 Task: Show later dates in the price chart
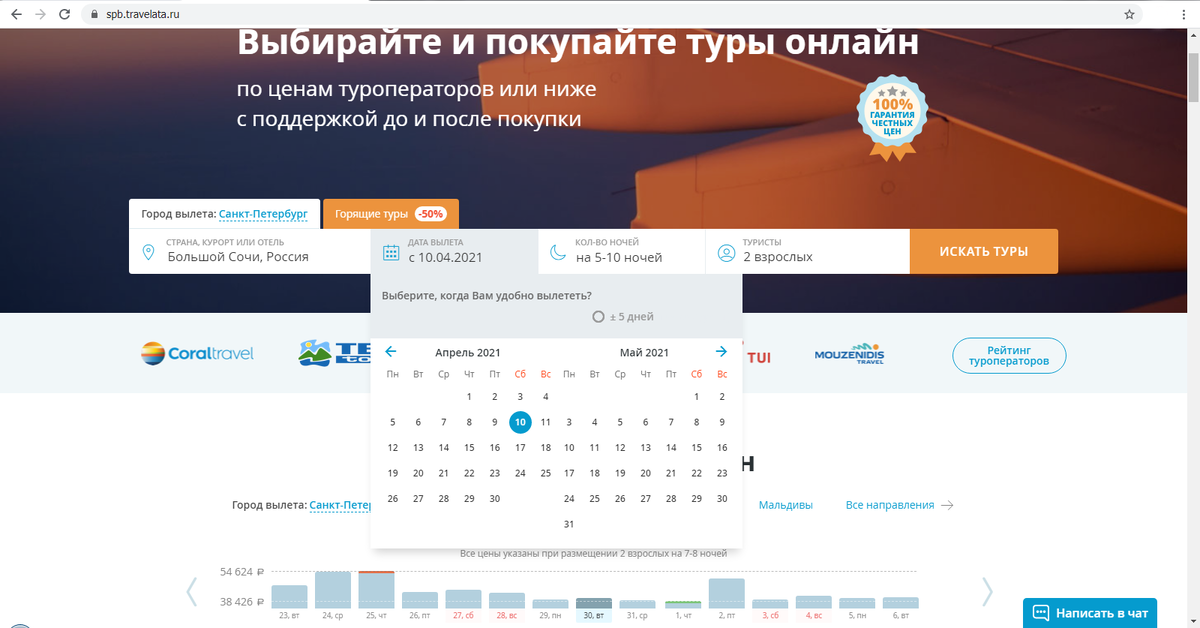coord(987,592)
